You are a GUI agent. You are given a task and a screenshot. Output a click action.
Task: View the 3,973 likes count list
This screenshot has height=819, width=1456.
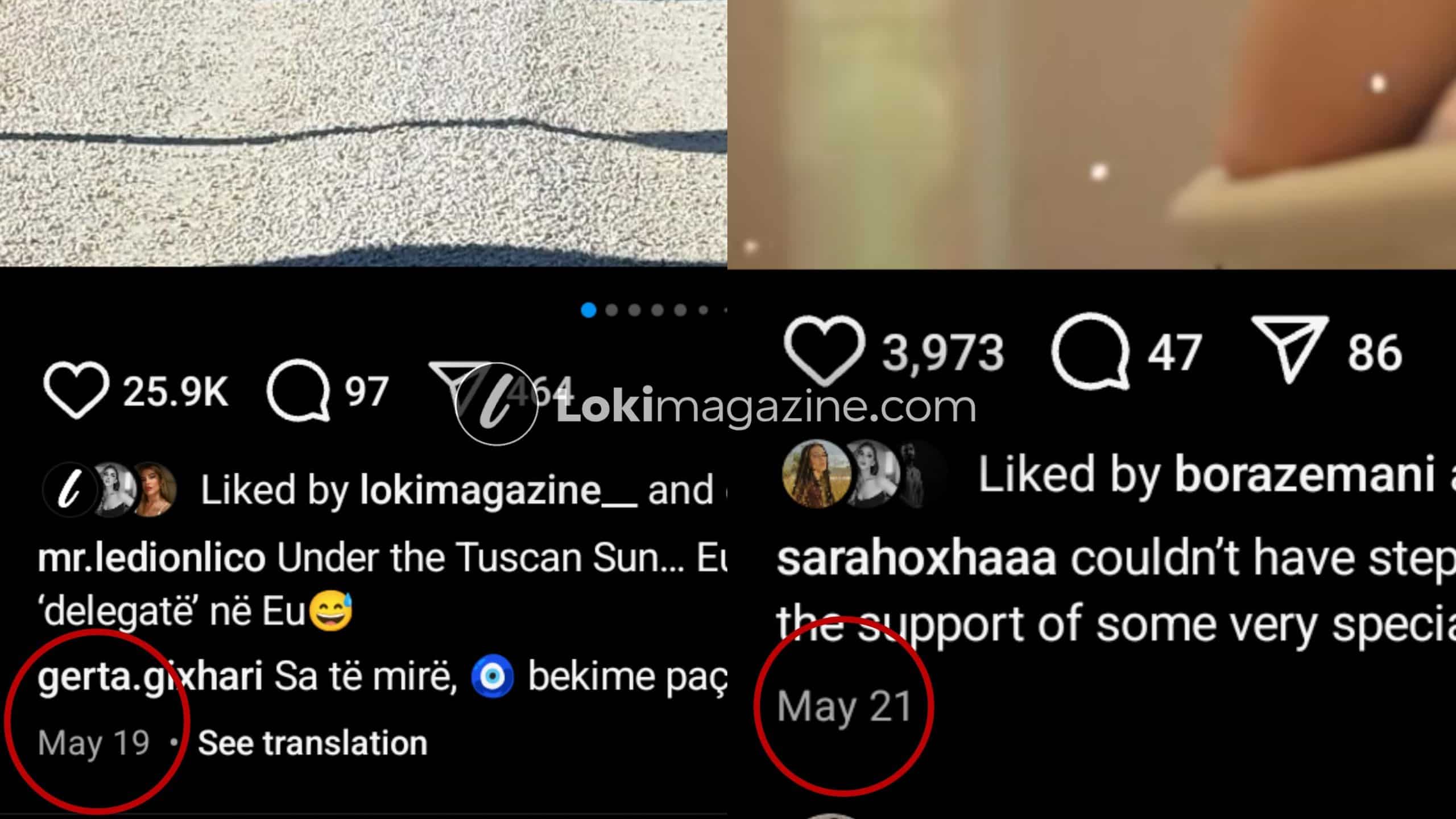coord(943,353)
